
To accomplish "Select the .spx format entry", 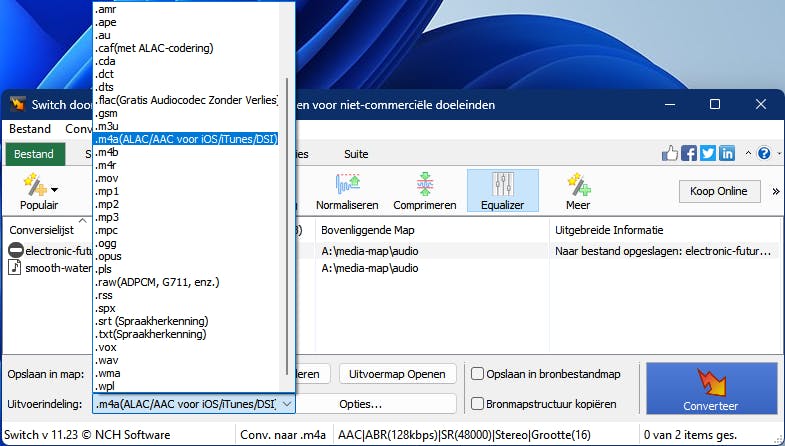I will (186, 308).
